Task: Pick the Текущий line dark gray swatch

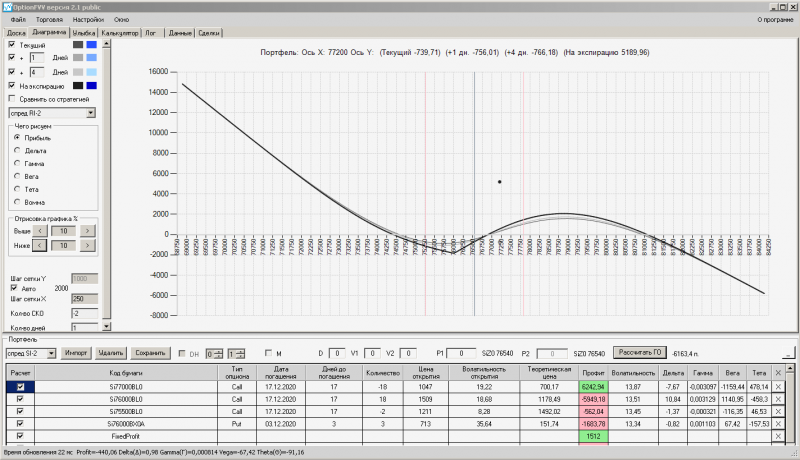Action: pos(78,45)
